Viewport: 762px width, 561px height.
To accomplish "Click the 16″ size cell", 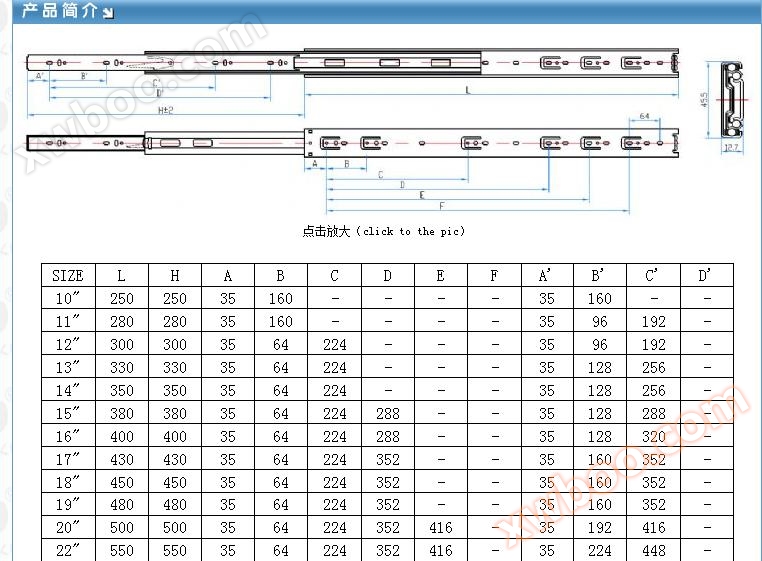I will pos(68,437).
